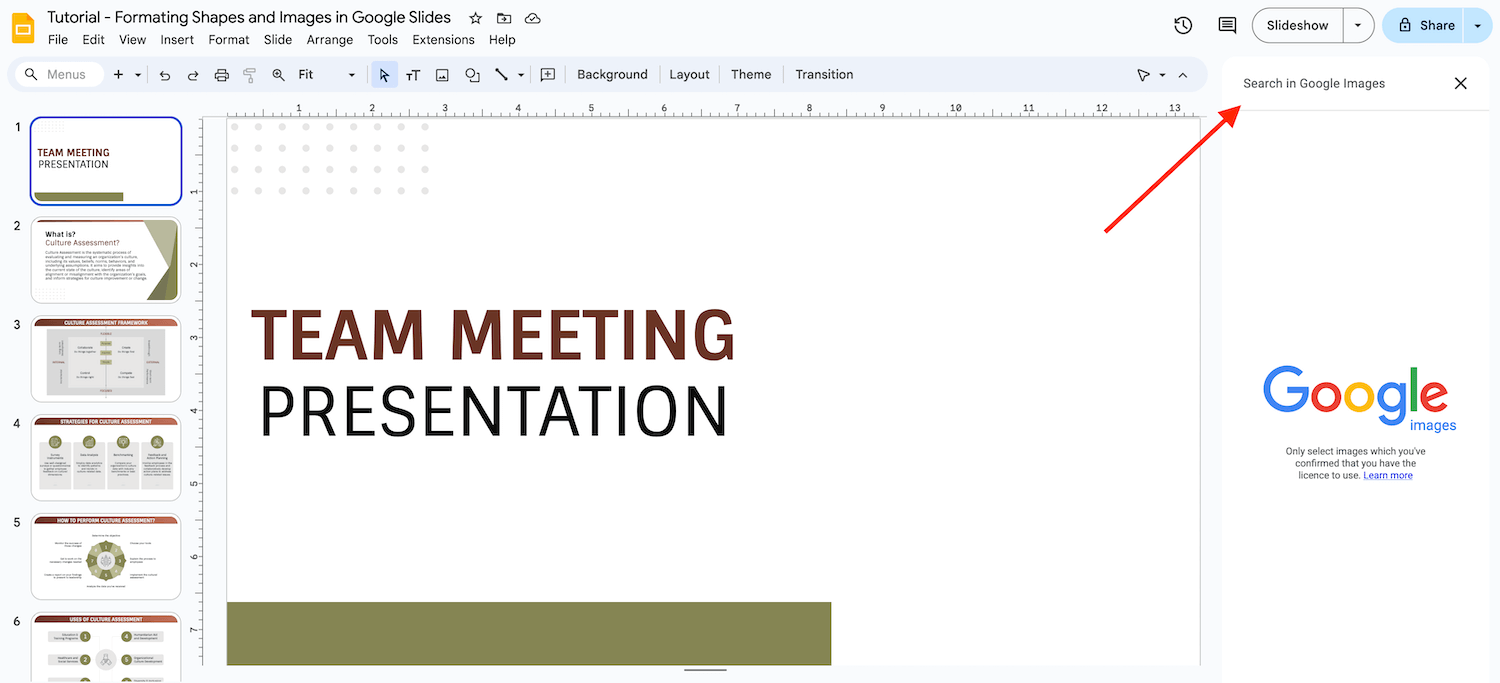This screenshot has width=1500, height=683.
Task: Open the Arrange menu
Action: coord(330,40)
